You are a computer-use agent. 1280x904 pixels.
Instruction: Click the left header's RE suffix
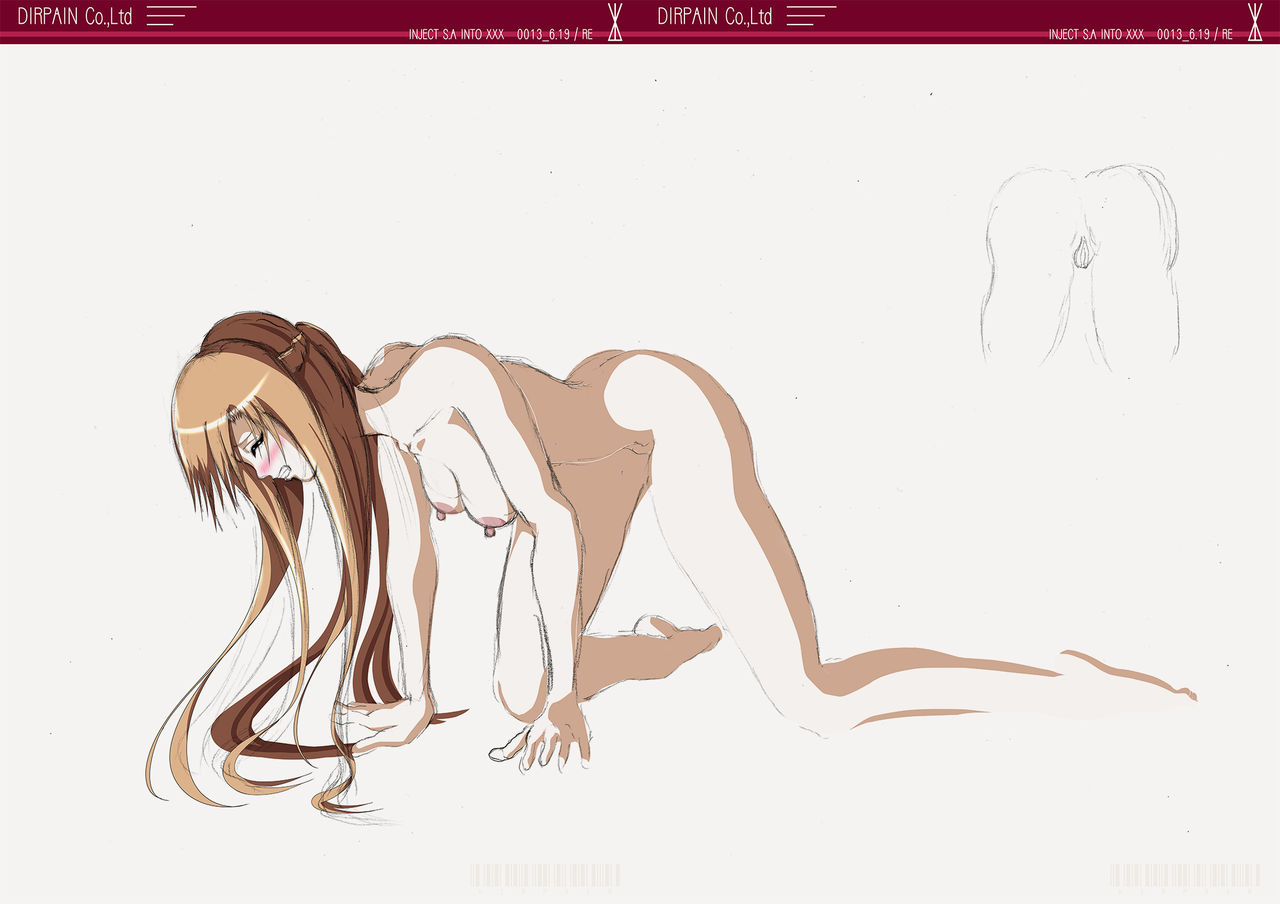coord(587,34)
